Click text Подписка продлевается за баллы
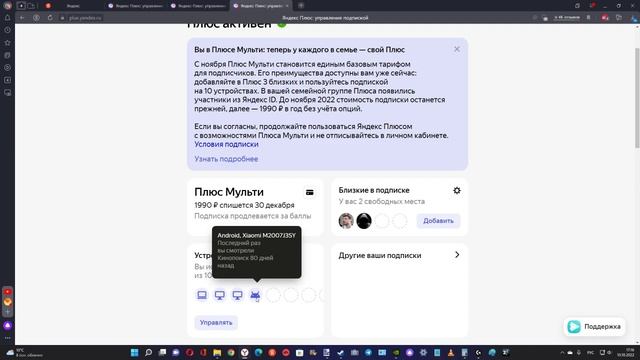 [253, 216]
